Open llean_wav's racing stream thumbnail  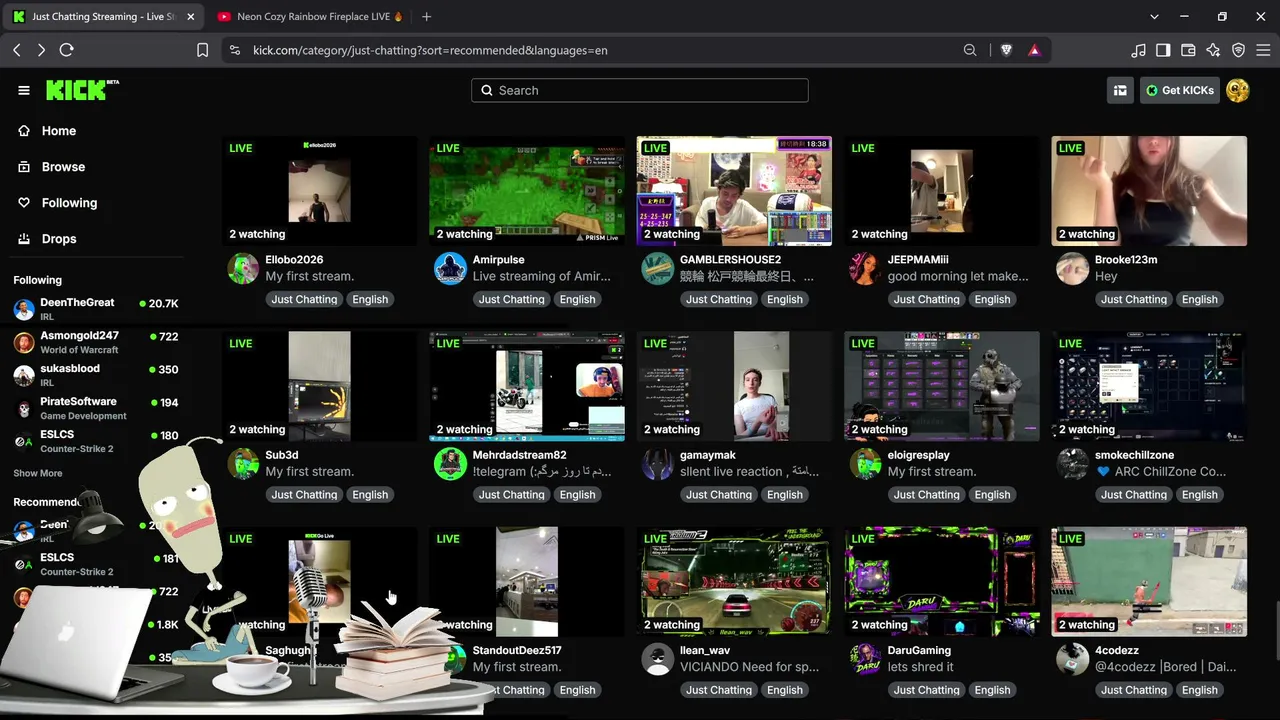coord(734,581)
